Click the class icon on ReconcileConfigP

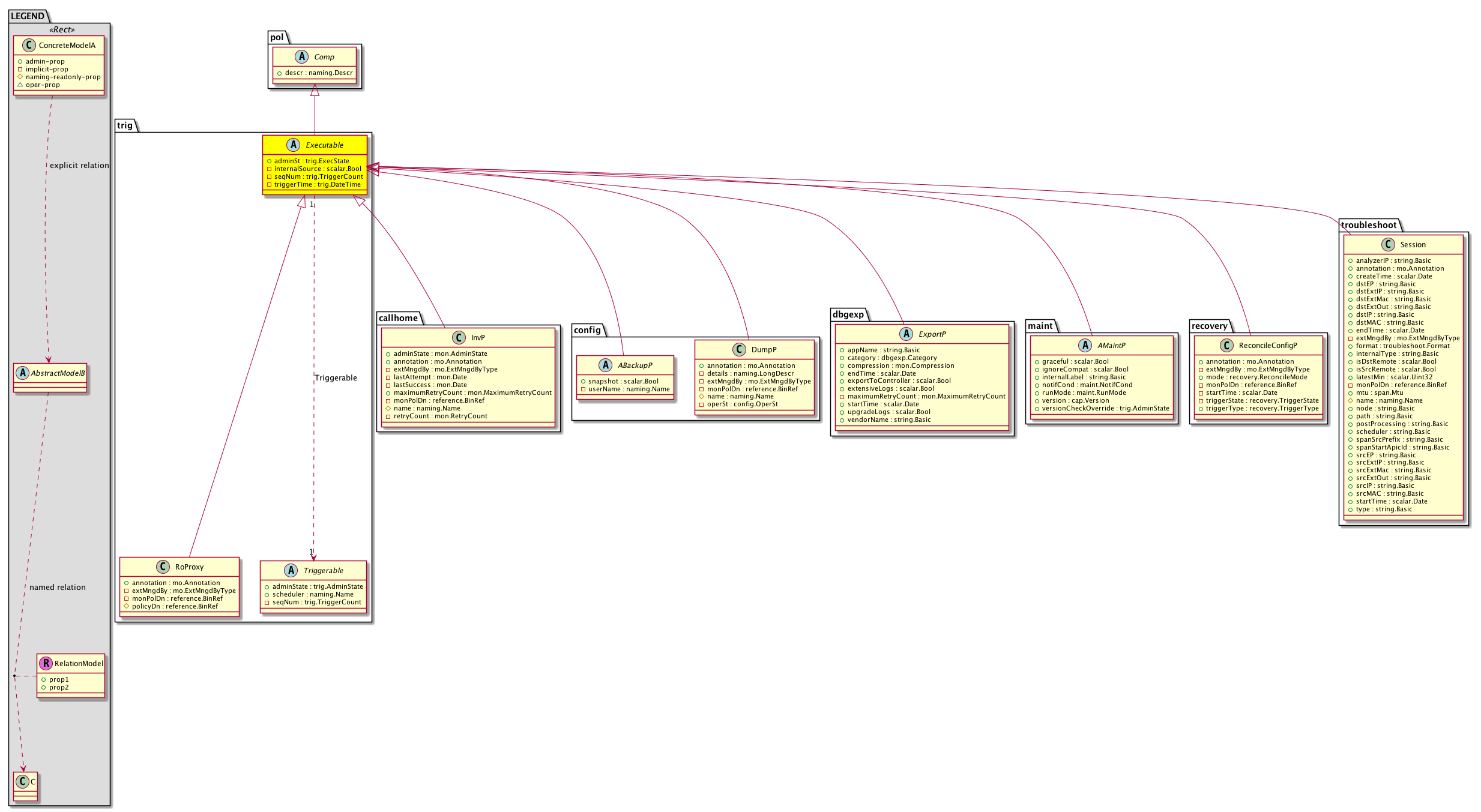[1226, 345]
